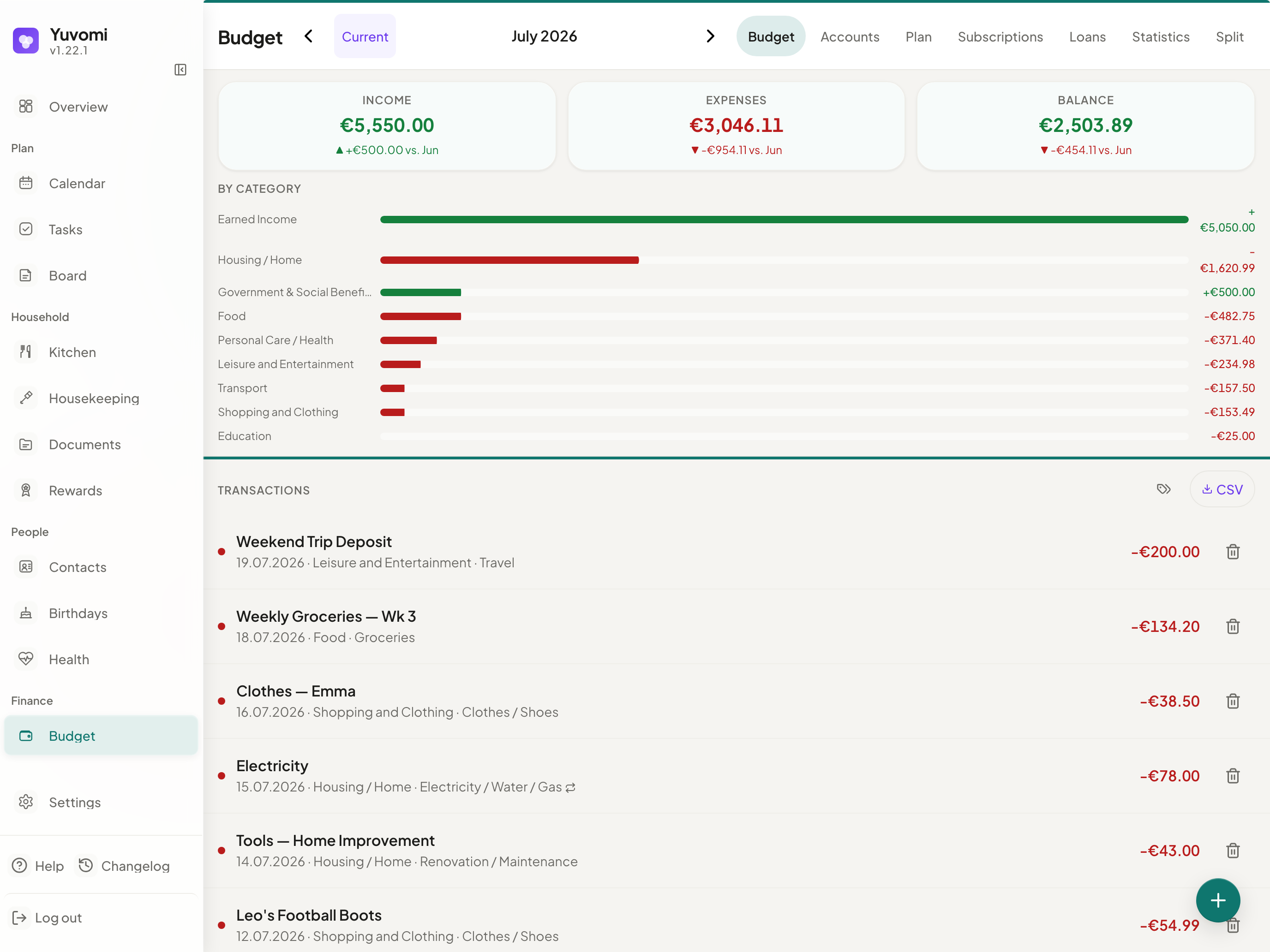Switch to the Split tab

(1229, 36)
